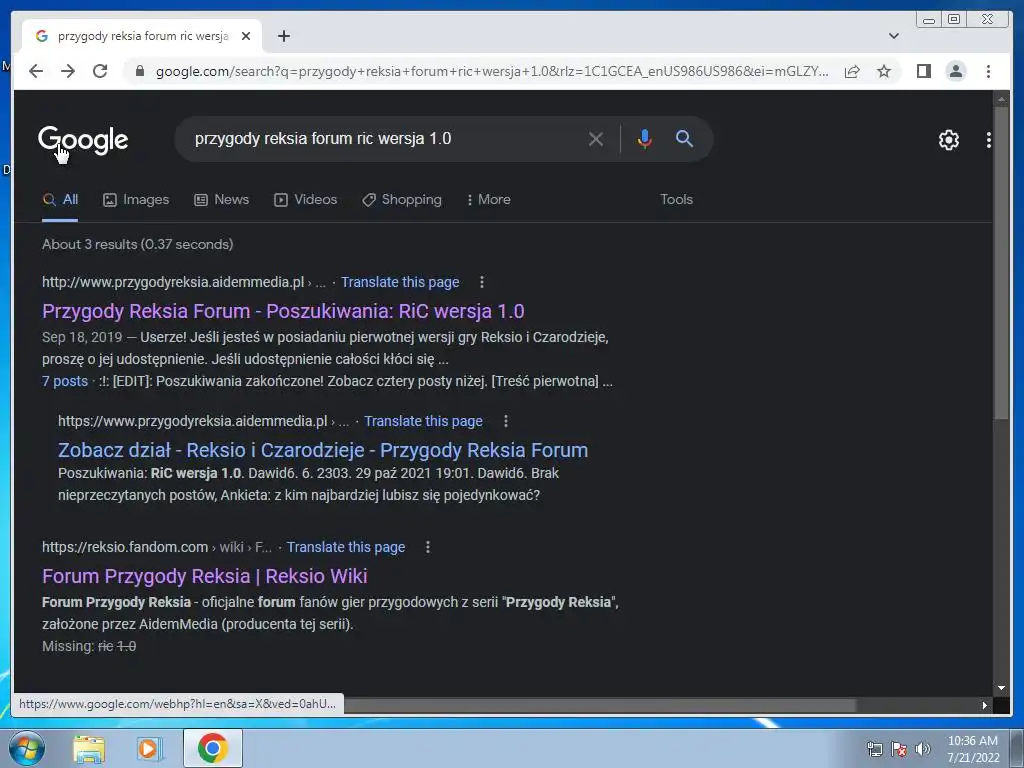The image size is (1024, 768).
Task: Submit search with the magnifier icon
Action: click(x=684, y=138)
